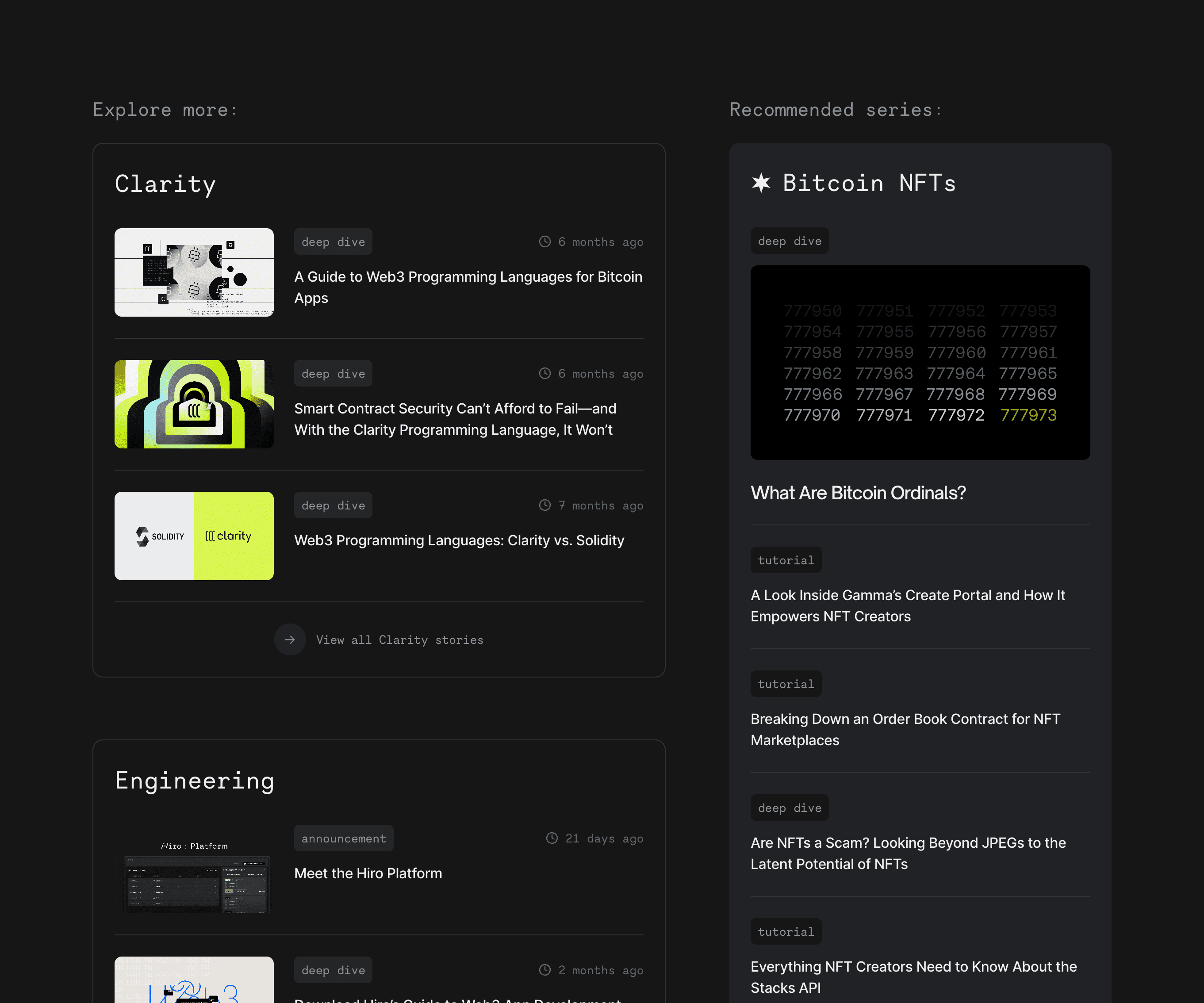Click the clock icon on the Web3 Programming Languages guide row

click(544, 242)
